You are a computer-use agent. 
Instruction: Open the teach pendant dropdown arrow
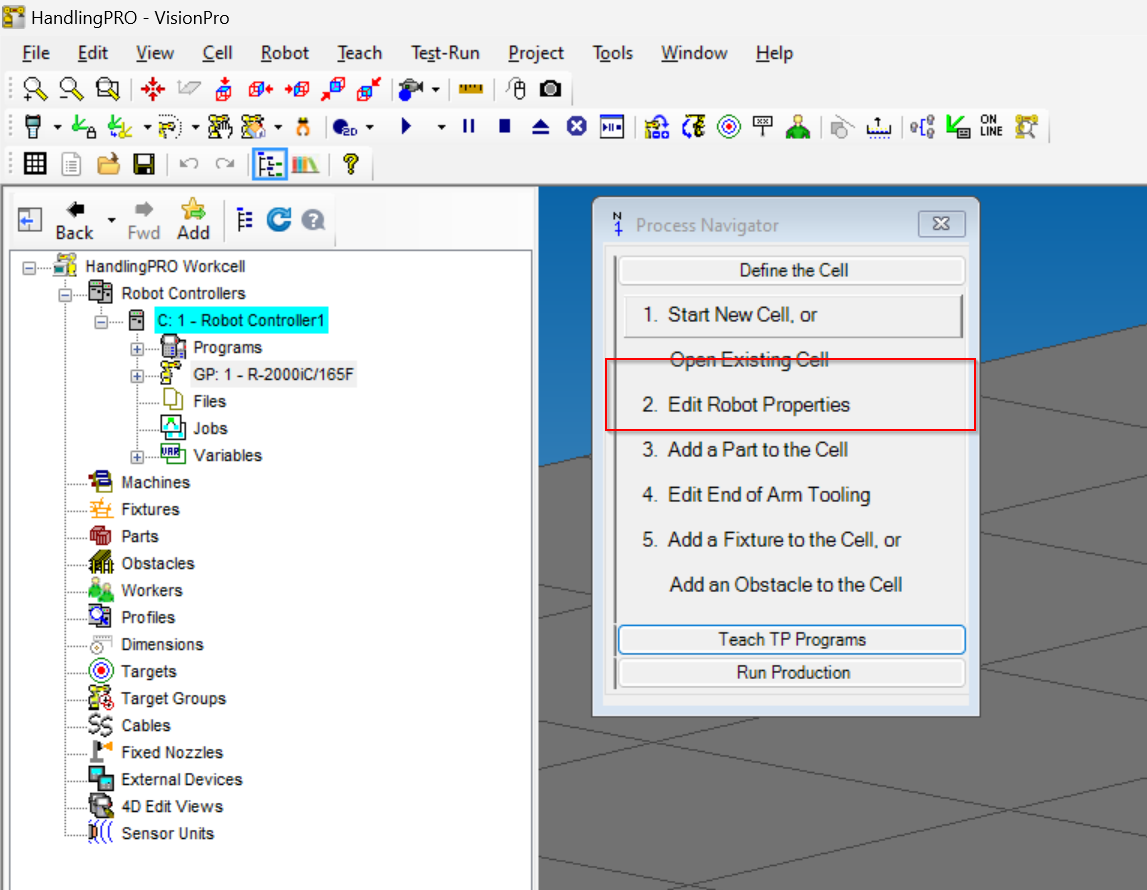pos(58,128)
